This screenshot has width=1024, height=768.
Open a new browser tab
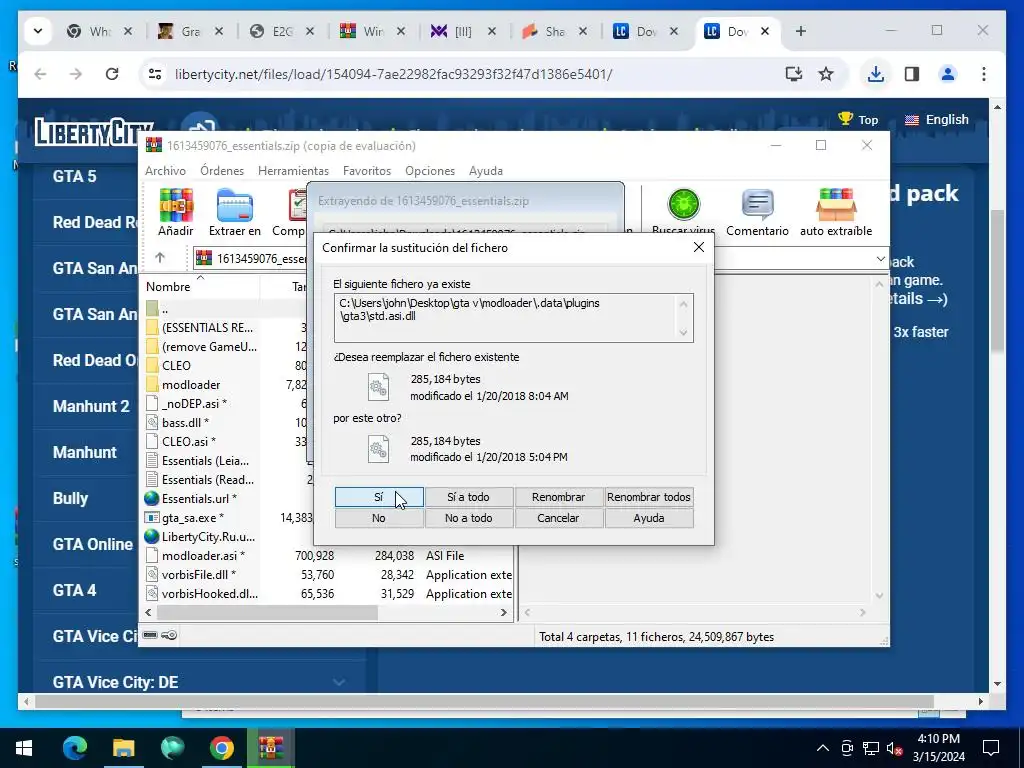coord(801,31)
